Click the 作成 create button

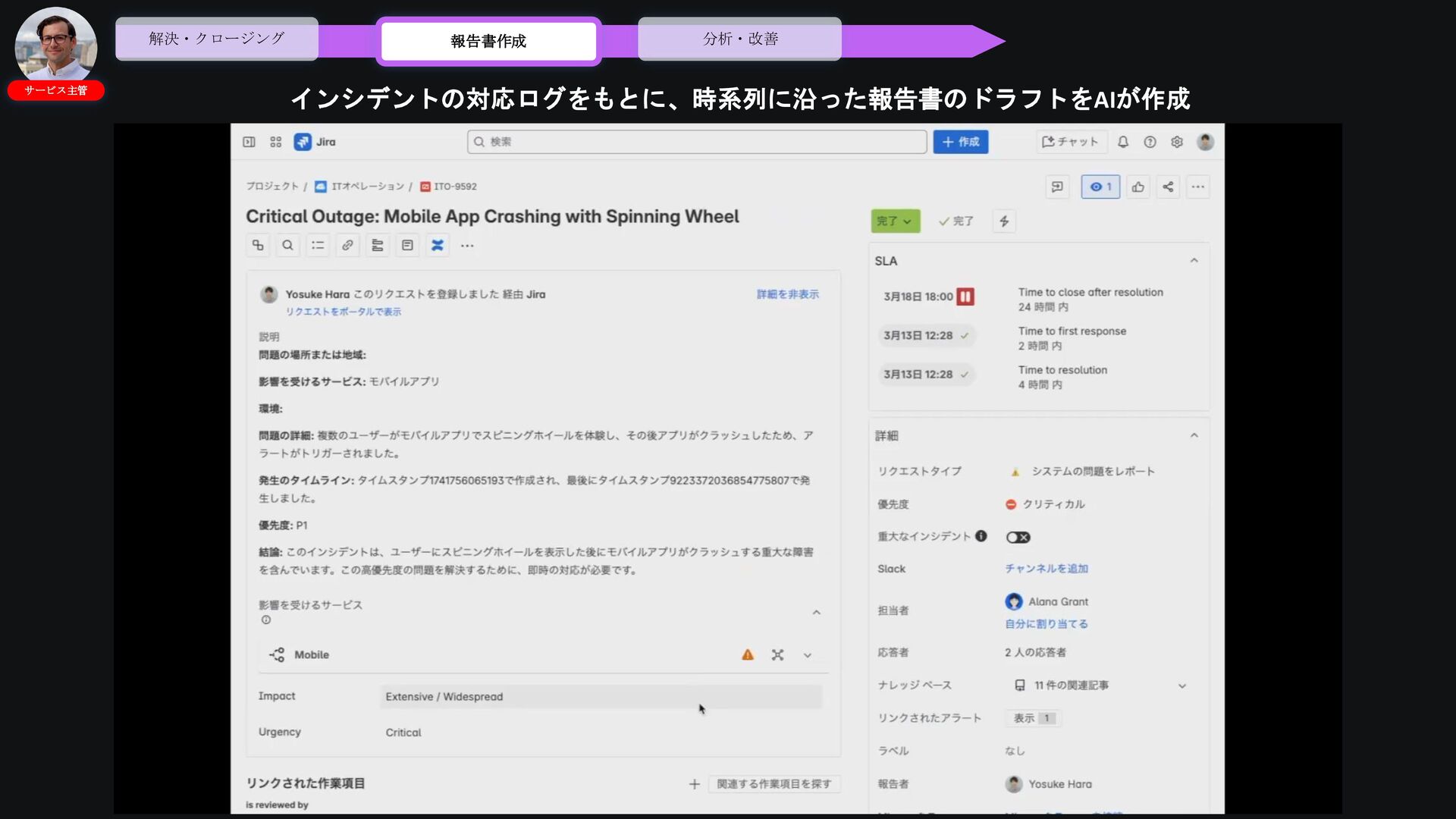coord(960,142)
